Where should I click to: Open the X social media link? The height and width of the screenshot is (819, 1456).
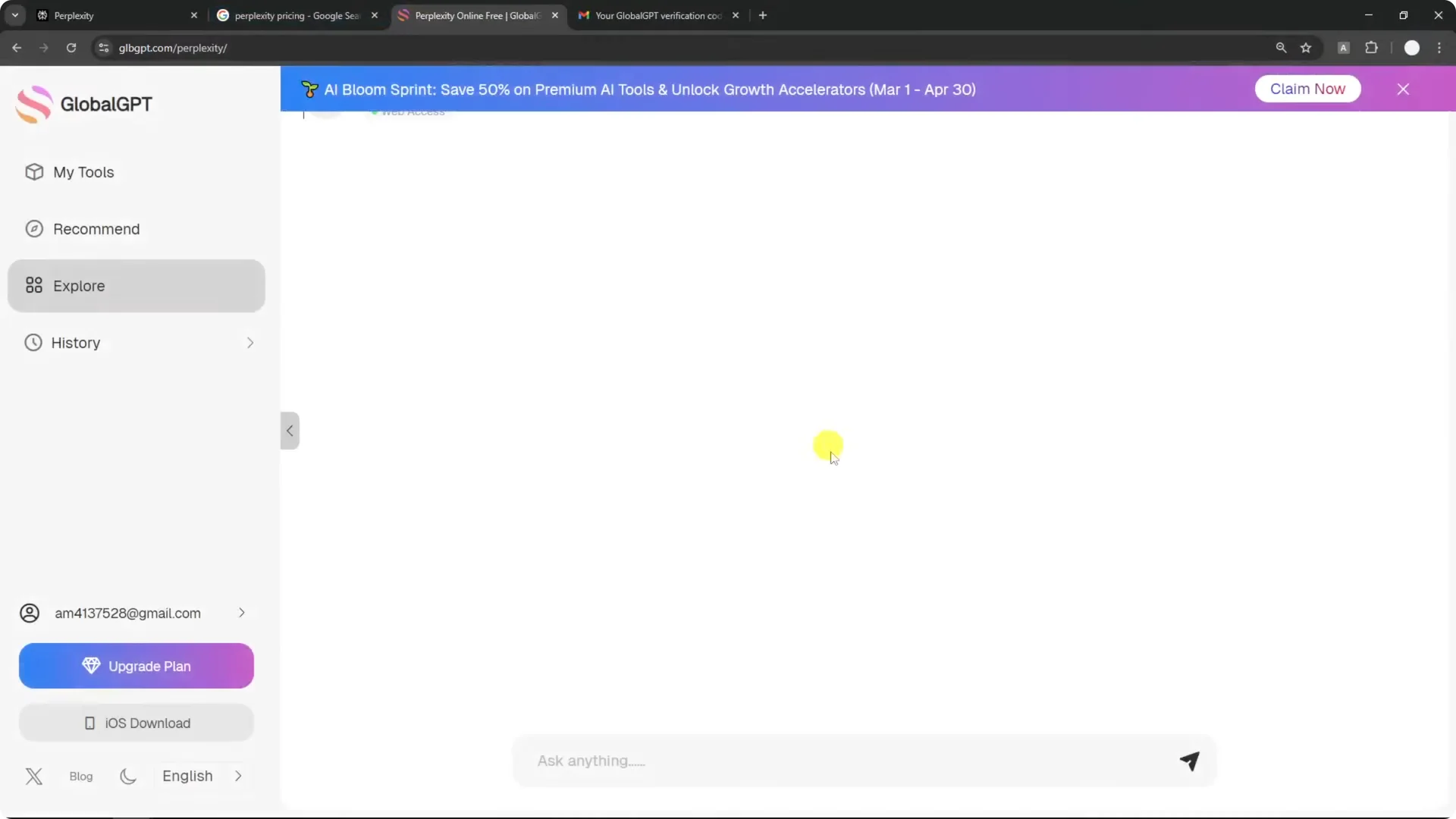click(x=34, y=776)
